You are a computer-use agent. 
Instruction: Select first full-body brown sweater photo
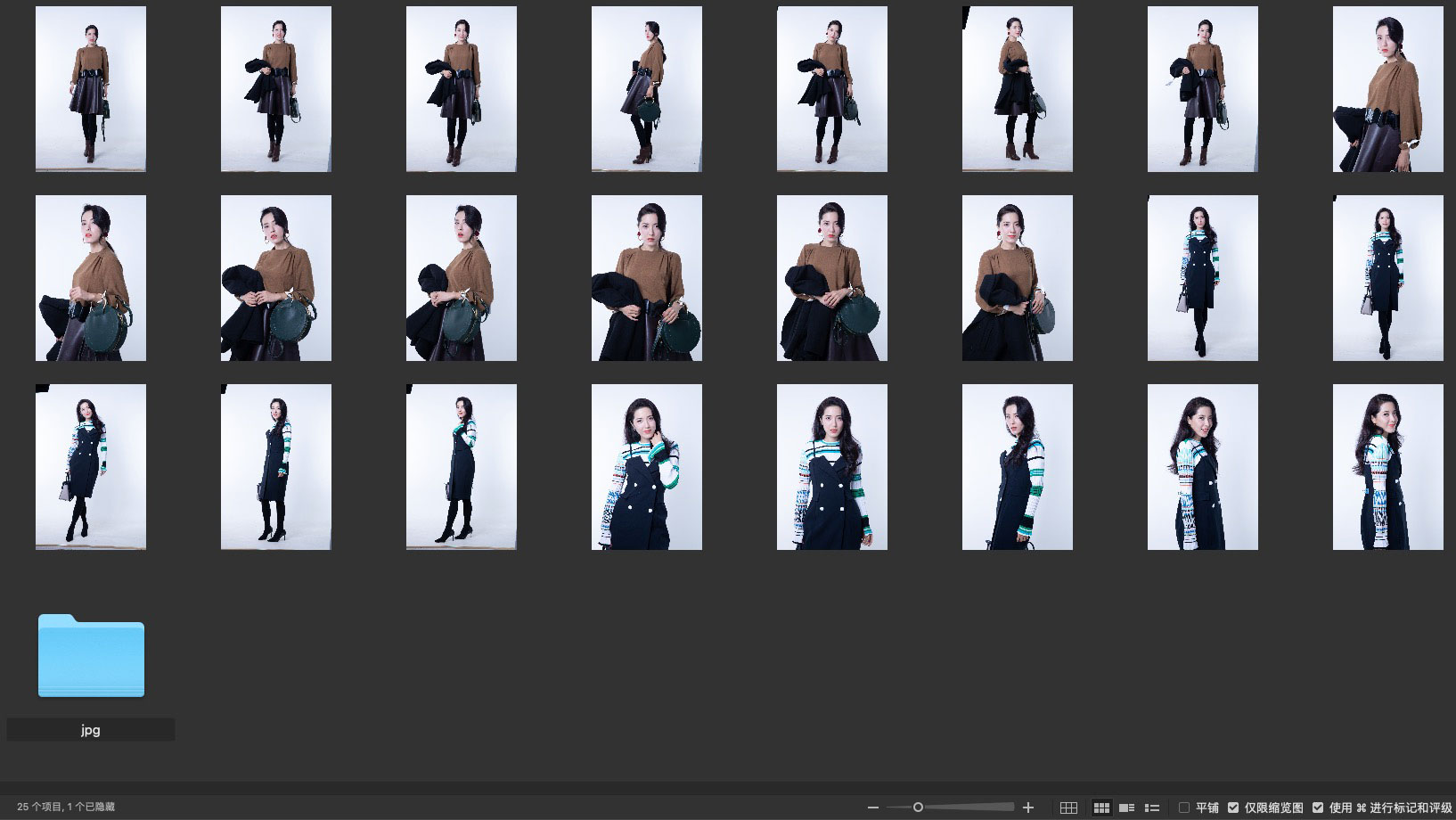point(91,88)
